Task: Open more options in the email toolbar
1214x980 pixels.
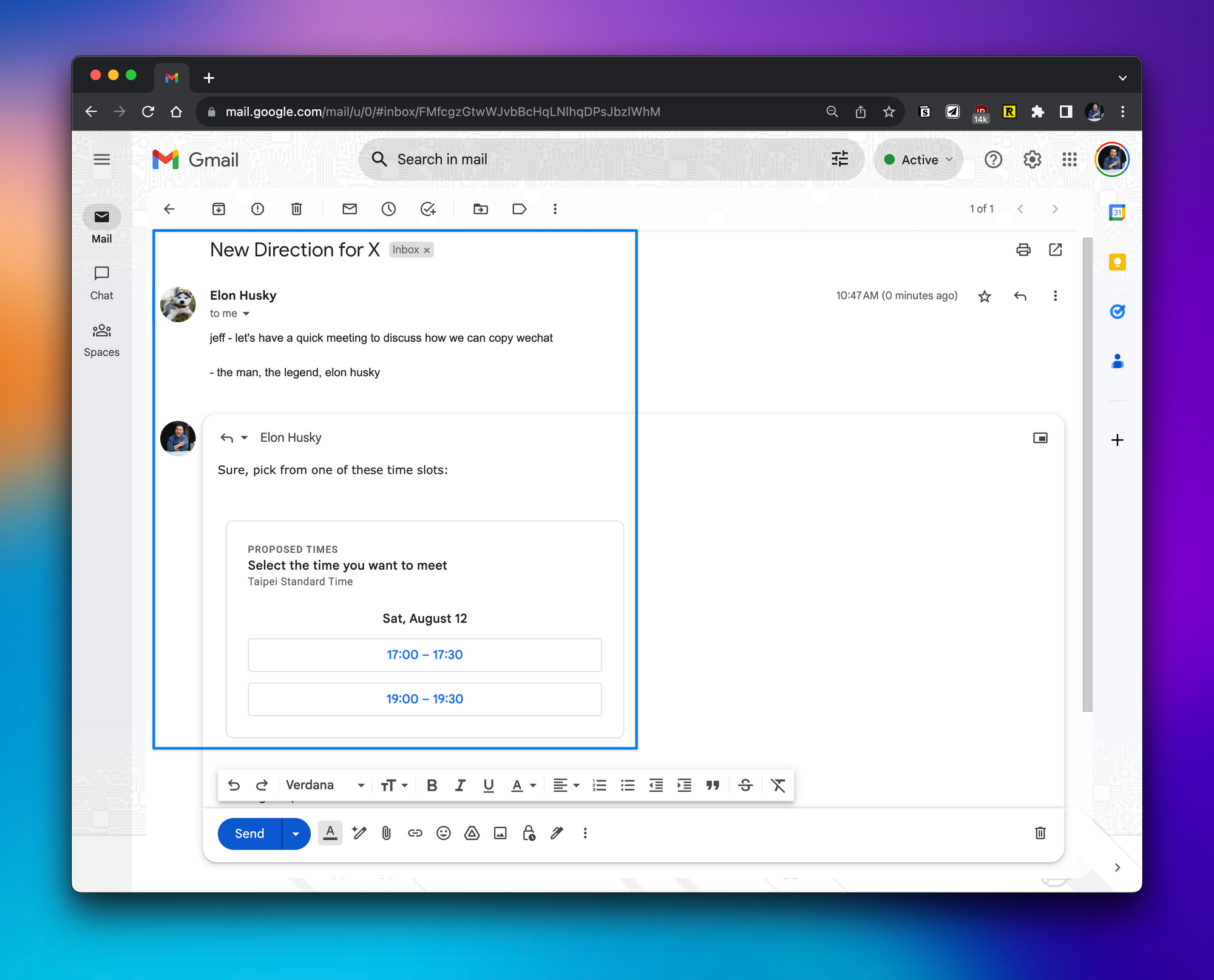Action: [555, 209]
